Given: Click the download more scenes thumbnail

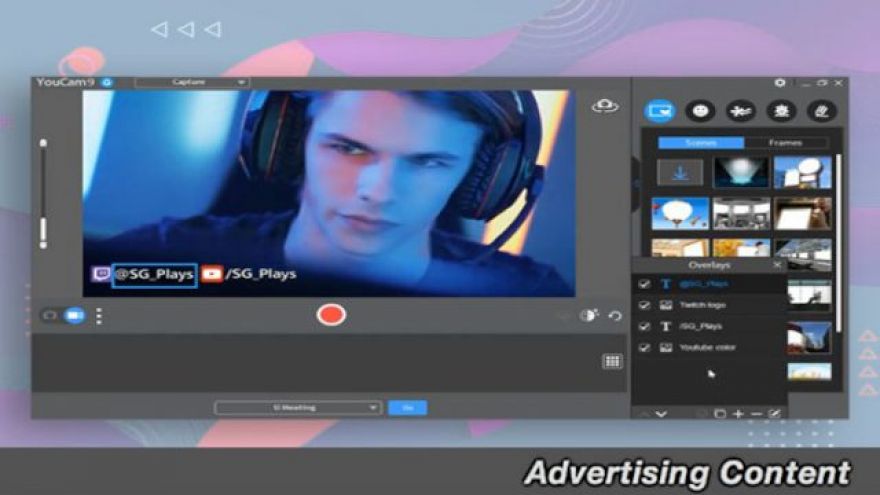Looking at the screenshot, I should click(680, 172).
